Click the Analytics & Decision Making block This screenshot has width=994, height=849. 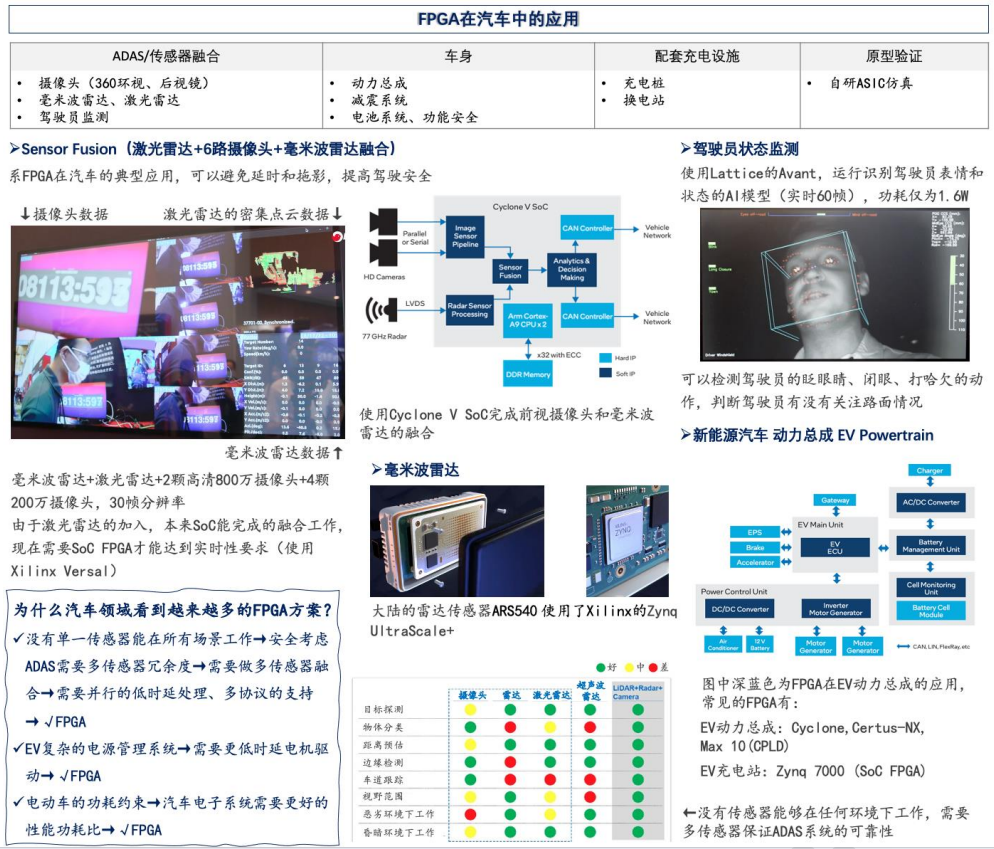point(572,267)
